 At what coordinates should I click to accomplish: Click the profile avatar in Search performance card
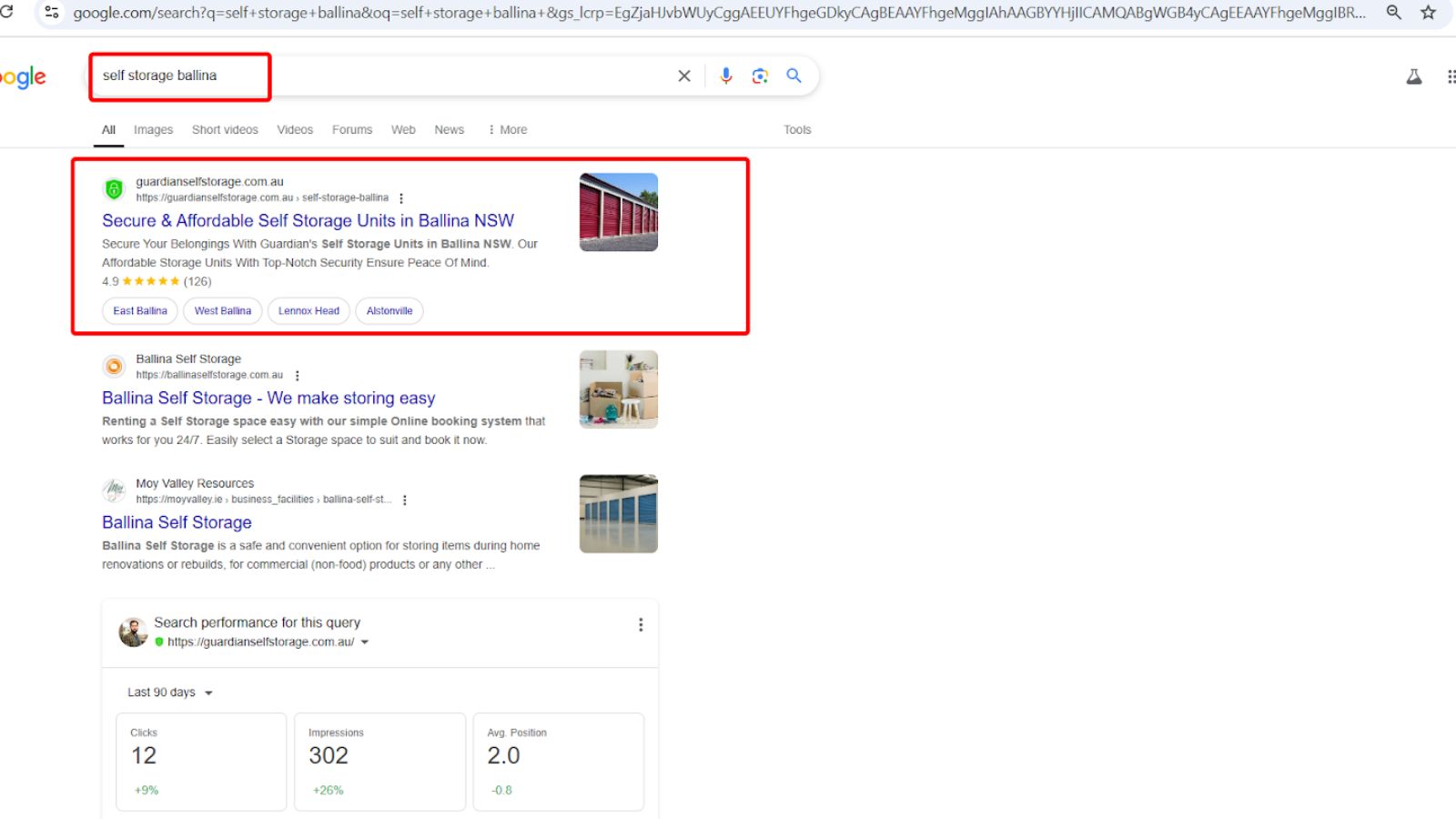click(133, 632)
